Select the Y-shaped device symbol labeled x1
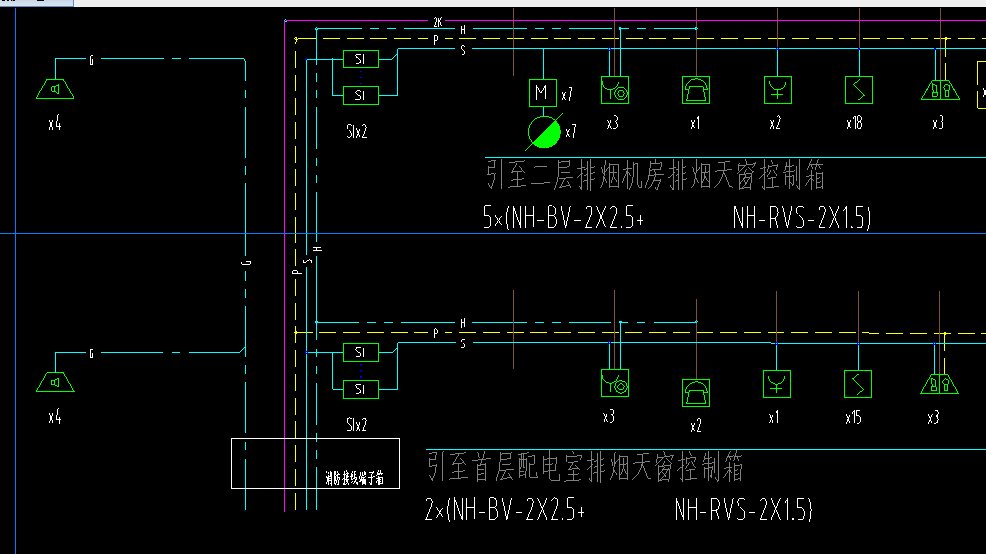 pos(777,384)
